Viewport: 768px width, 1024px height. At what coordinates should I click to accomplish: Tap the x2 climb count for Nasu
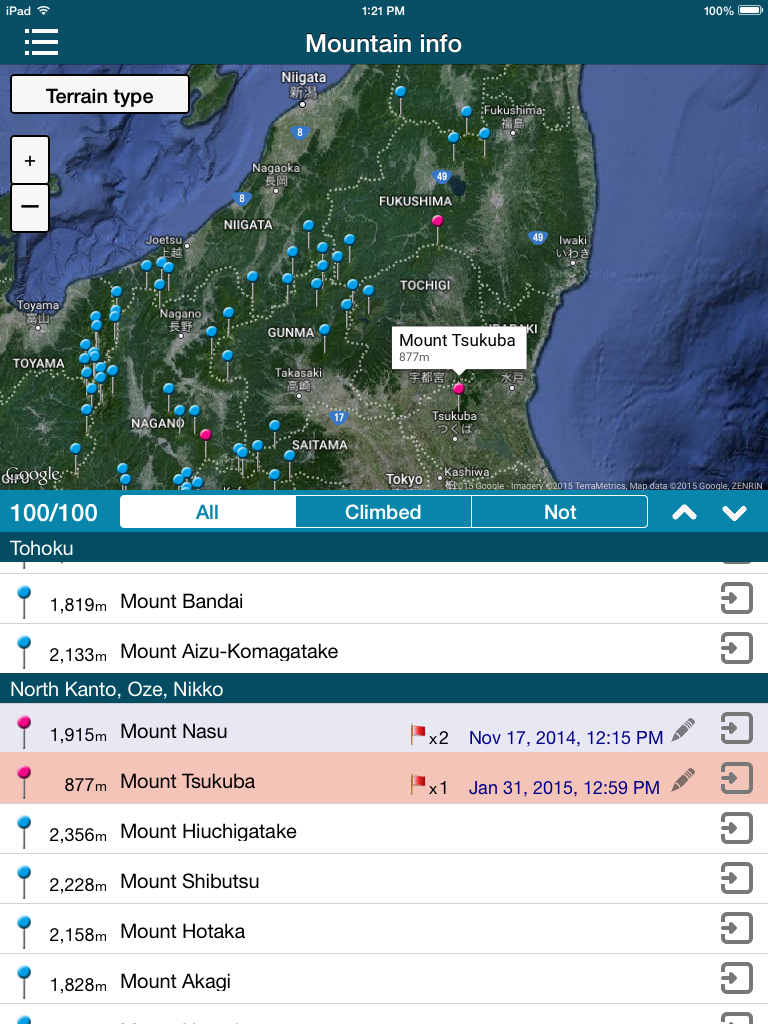coord(438,738)
